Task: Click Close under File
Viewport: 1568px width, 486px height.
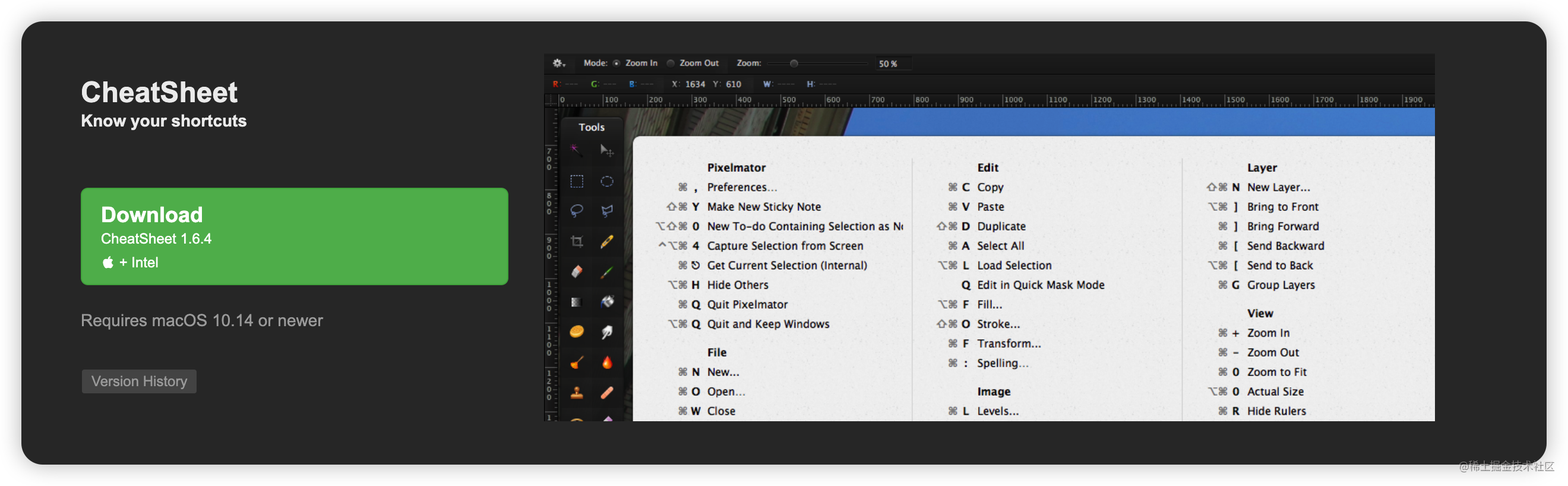Action: tap(720, 411)
